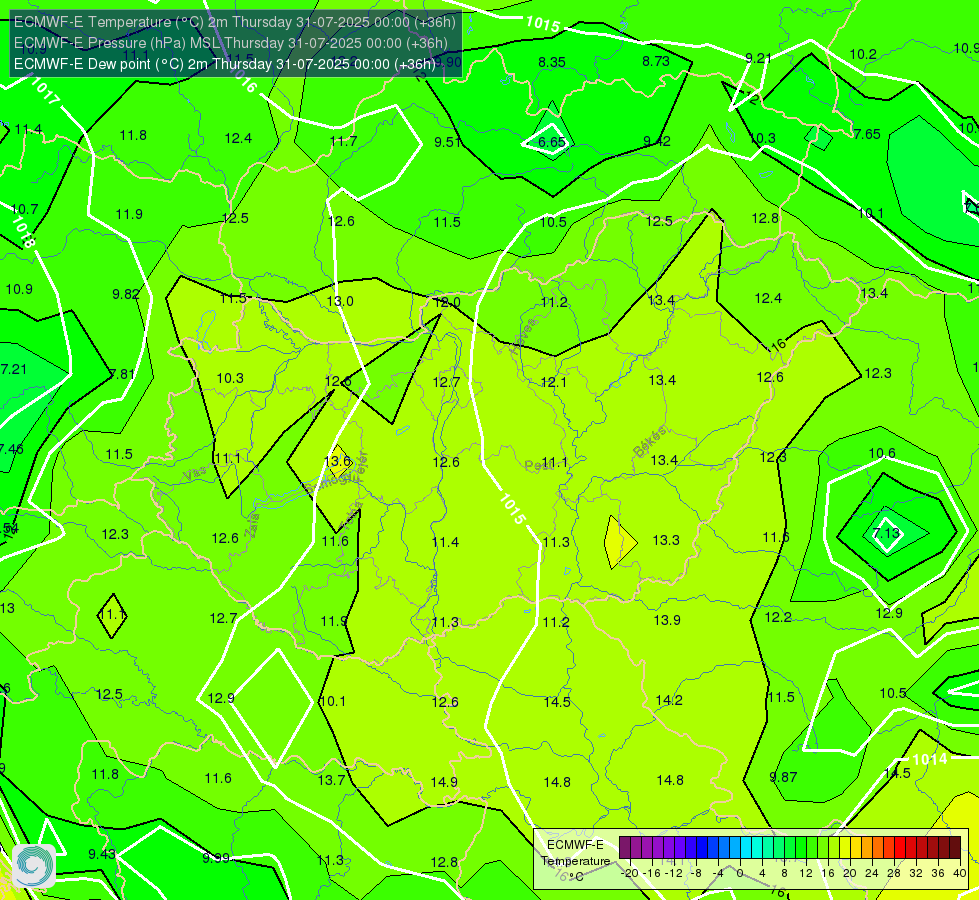Click the 9.43 dew point value
The image size is (979, 900).
[x=102, y=854]
